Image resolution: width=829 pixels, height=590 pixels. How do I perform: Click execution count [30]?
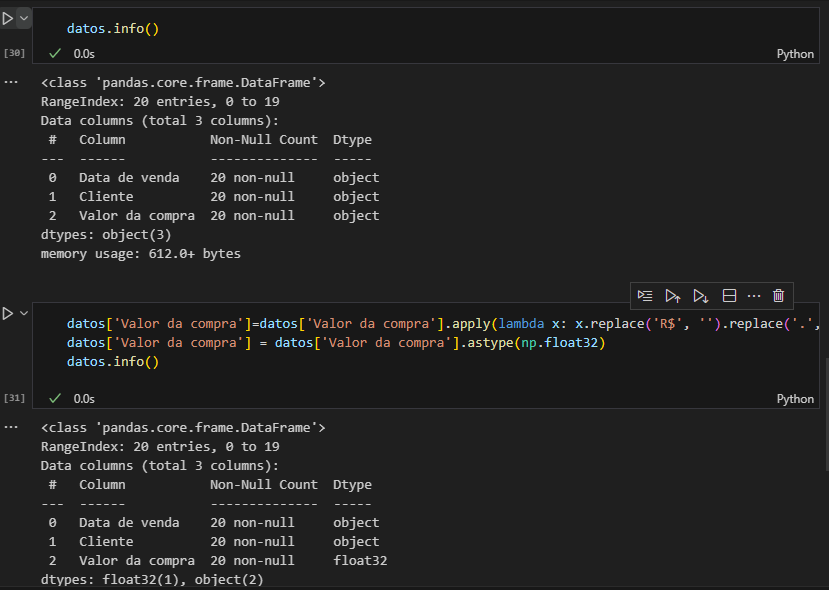click(14, 53)
